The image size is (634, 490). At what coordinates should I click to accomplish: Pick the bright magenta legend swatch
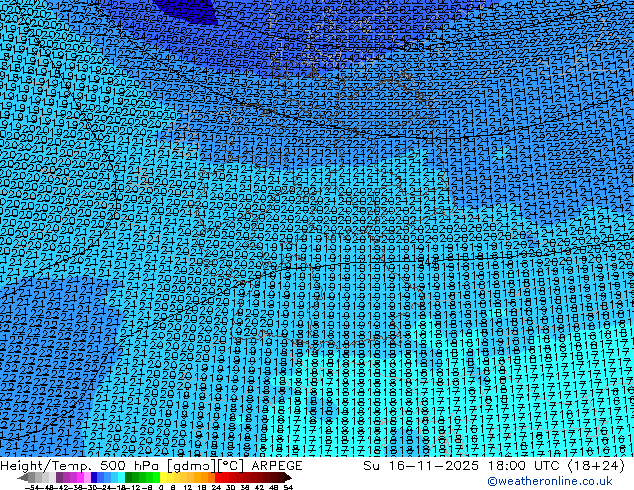80,477
